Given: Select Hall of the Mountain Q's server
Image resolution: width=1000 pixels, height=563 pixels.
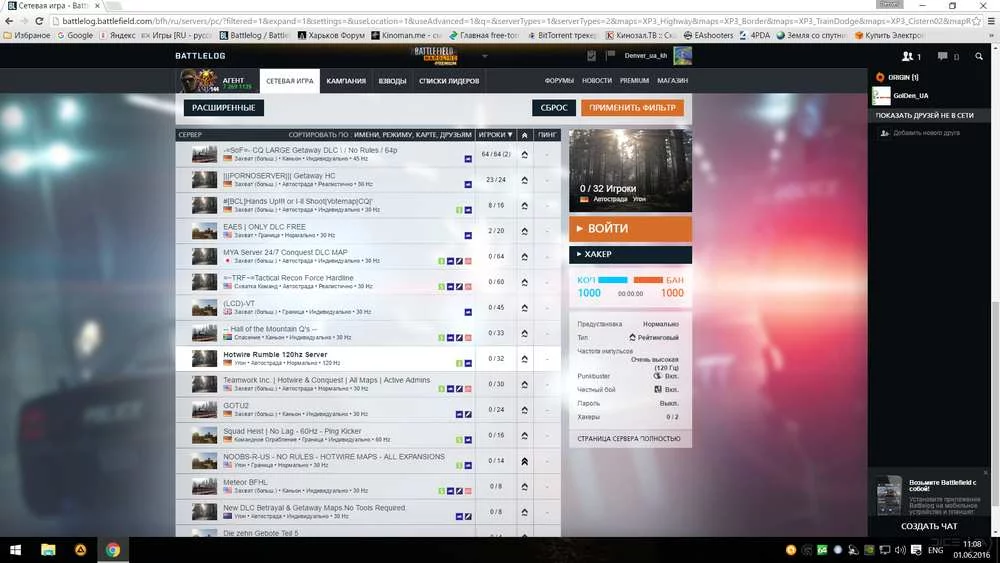Looking at the screenshot, I should point(368,333).
